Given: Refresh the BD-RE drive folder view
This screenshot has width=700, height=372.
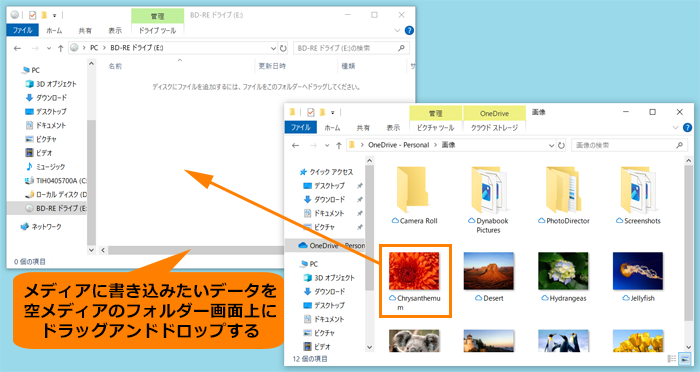Looking at the screenshot, I should (283, 48).
